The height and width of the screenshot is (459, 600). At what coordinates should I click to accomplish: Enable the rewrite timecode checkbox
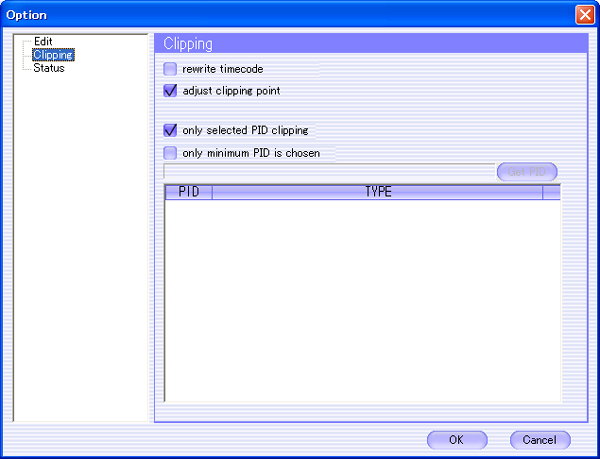[170, 69]
